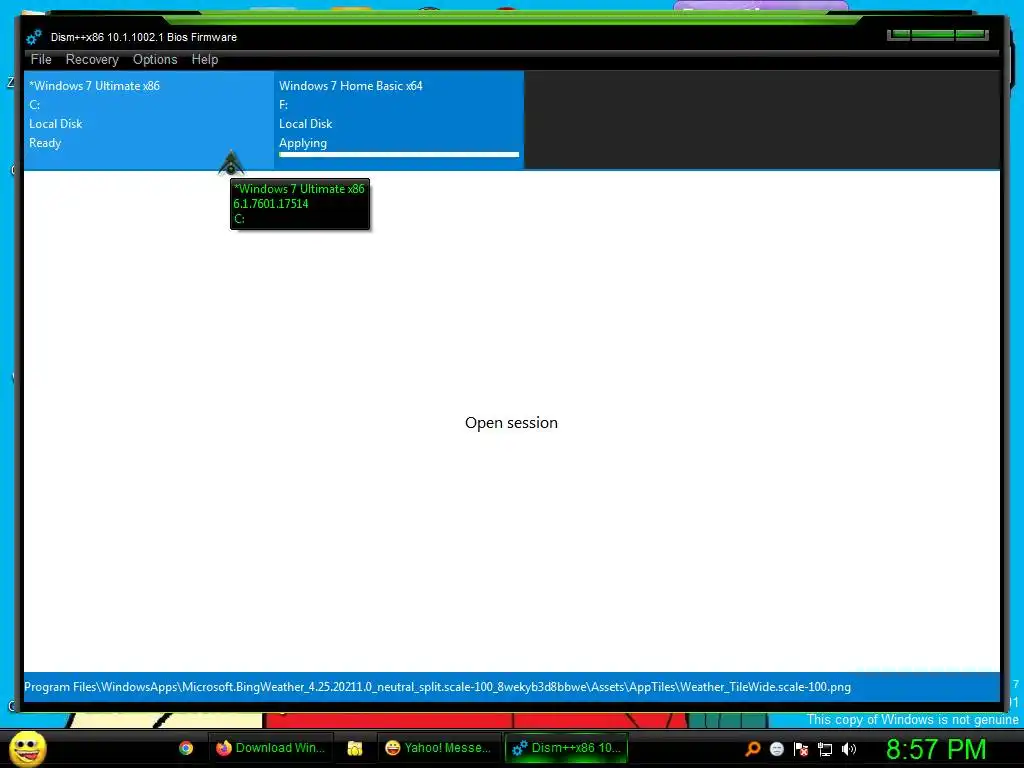Open the network tray icon

pyautogui.click(x=825, y=749)
